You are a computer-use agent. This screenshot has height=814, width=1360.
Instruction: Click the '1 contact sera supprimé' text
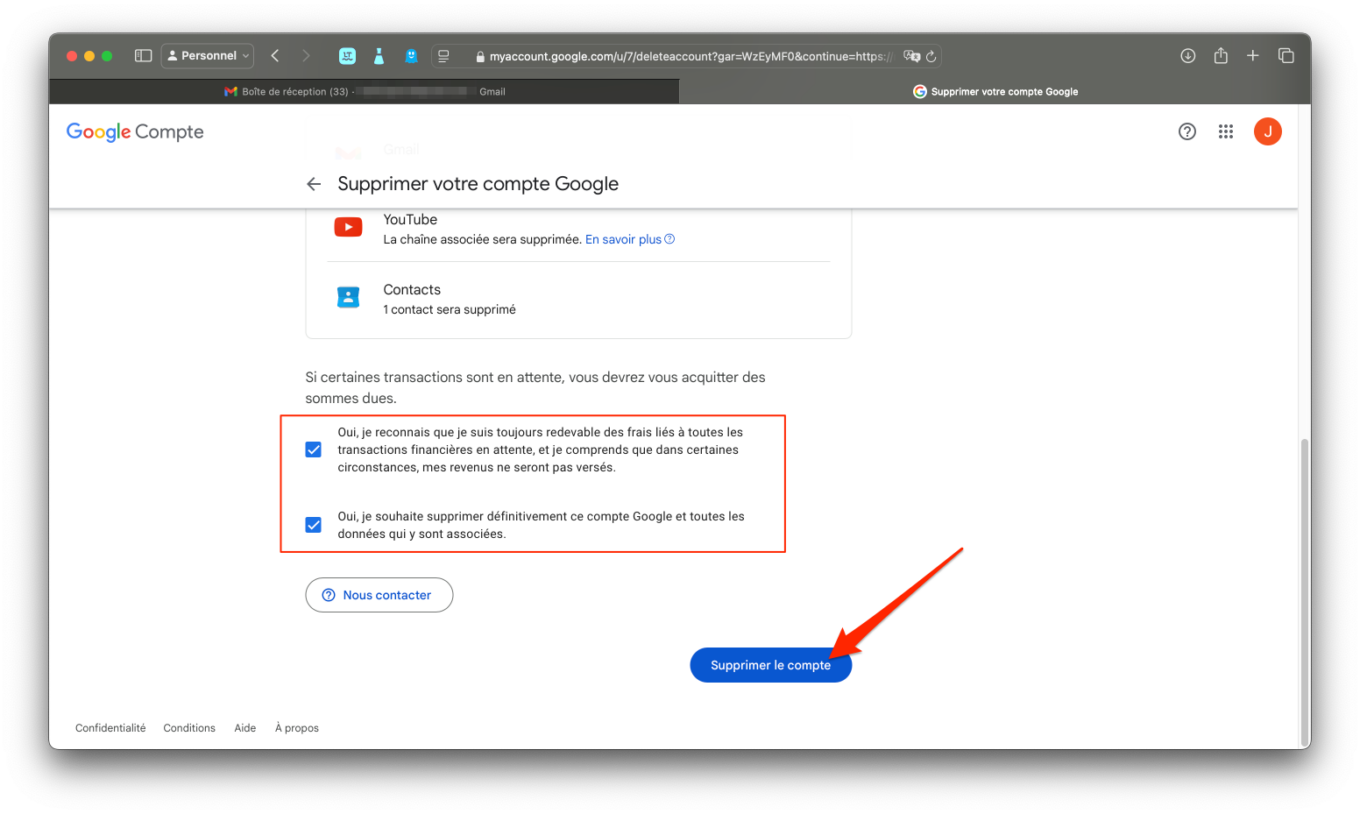pos(449,310)
